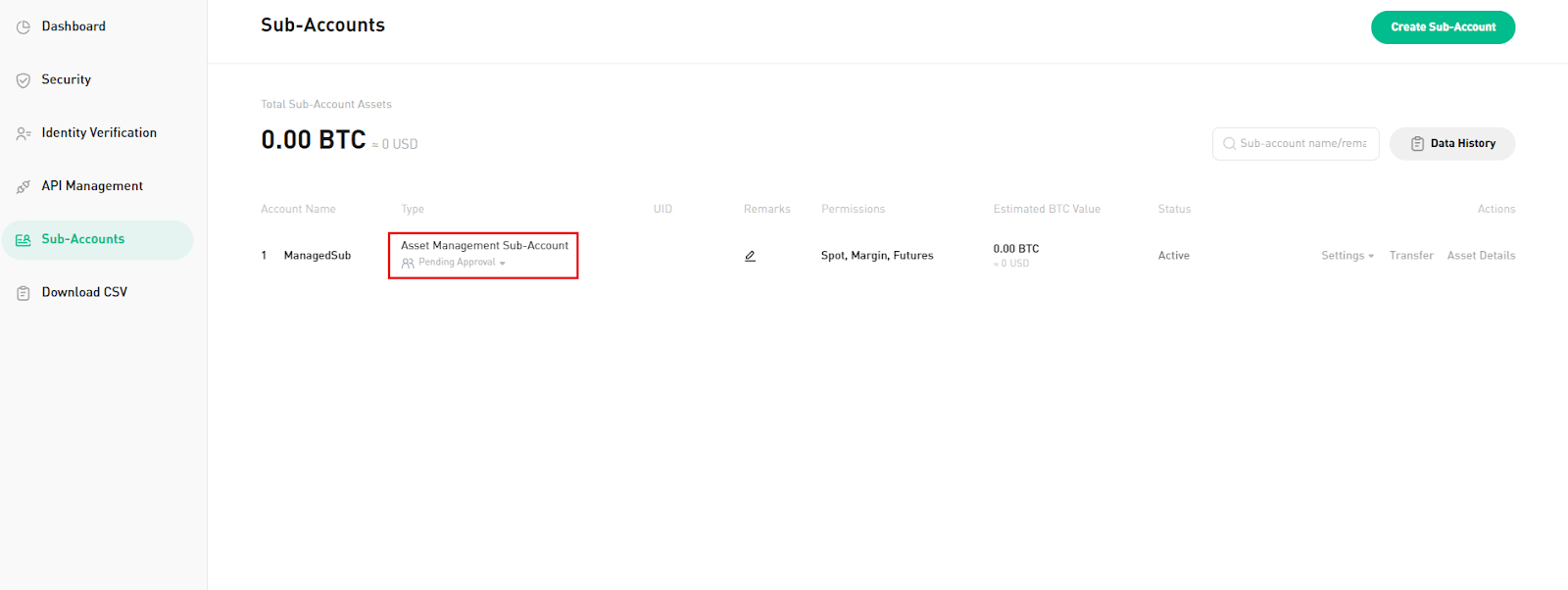Expand the Pending Approval dropdown

pos(462,263)
